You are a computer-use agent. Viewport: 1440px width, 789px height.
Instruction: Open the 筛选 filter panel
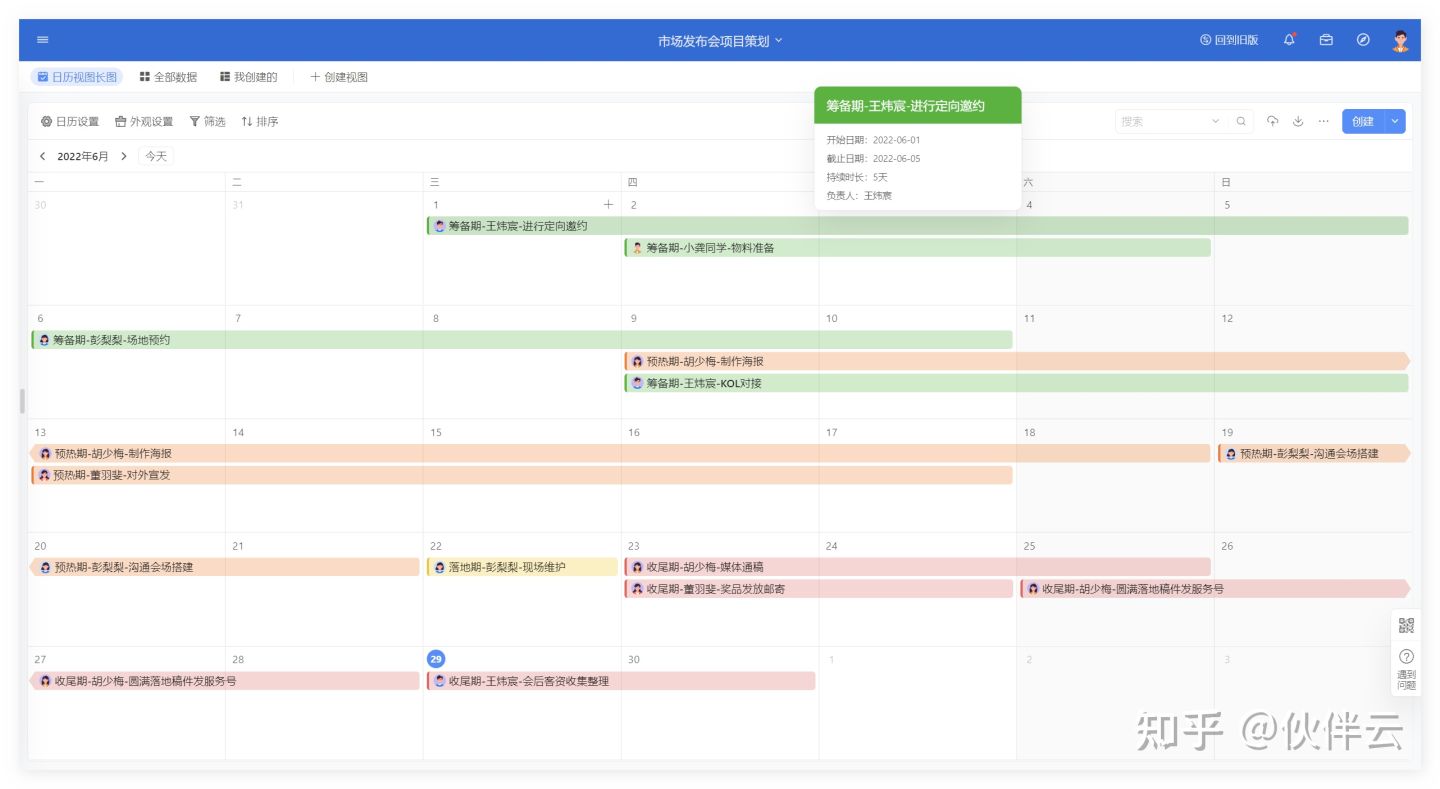click(x=207, y=121)
